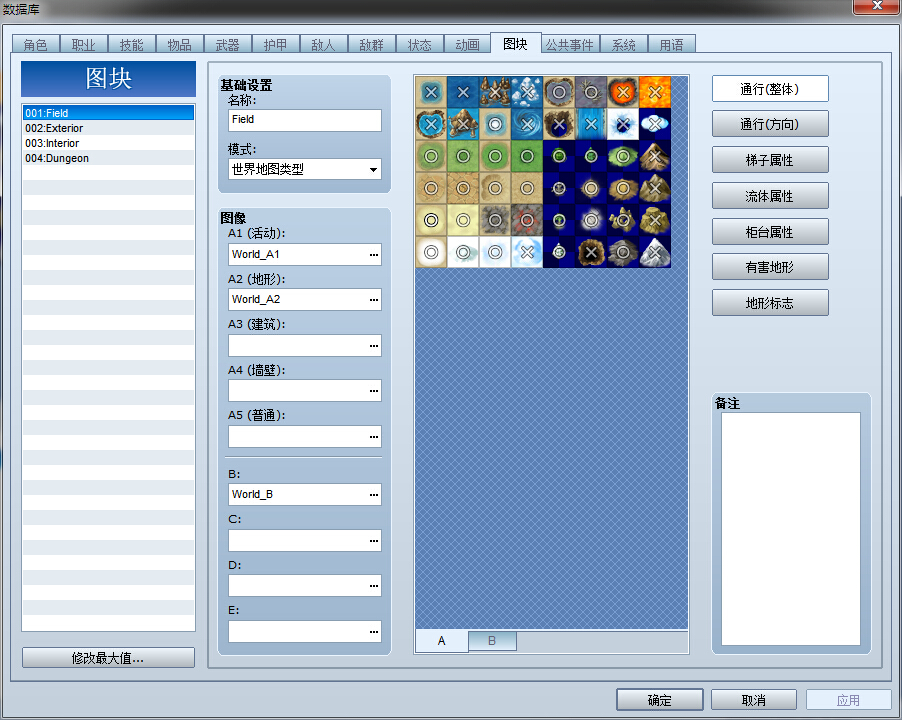This screenshot has width=902, height=720.
Task: Select the green grass patch on dark-blue tile
Action: click(x=623, y=156)
